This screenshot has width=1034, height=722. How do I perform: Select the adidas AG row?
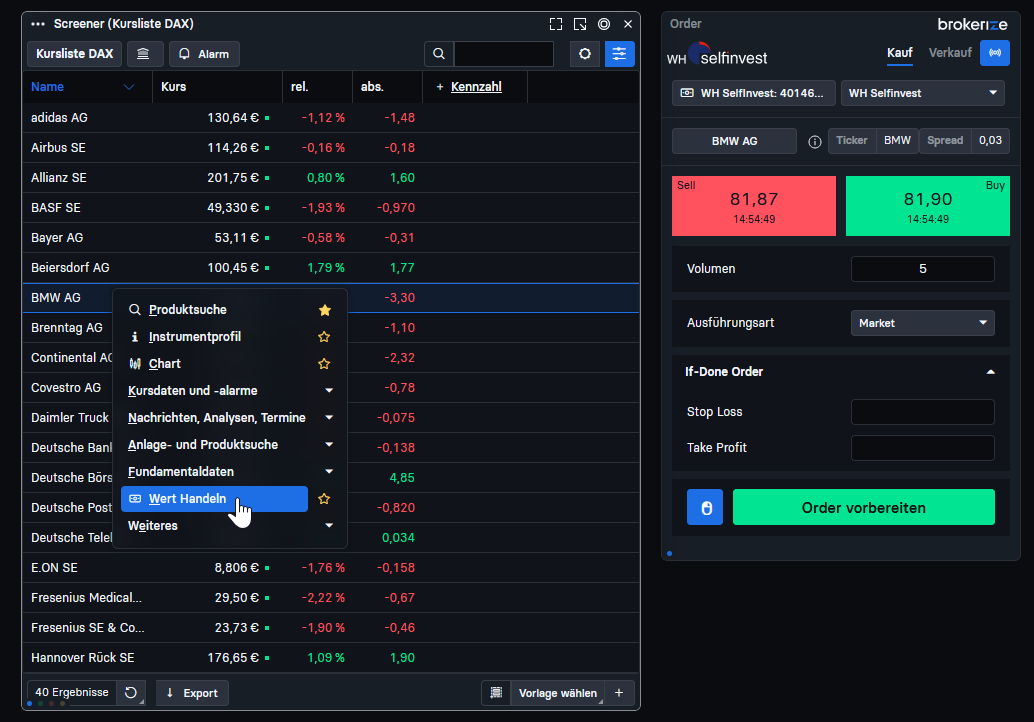coord(330,118)
